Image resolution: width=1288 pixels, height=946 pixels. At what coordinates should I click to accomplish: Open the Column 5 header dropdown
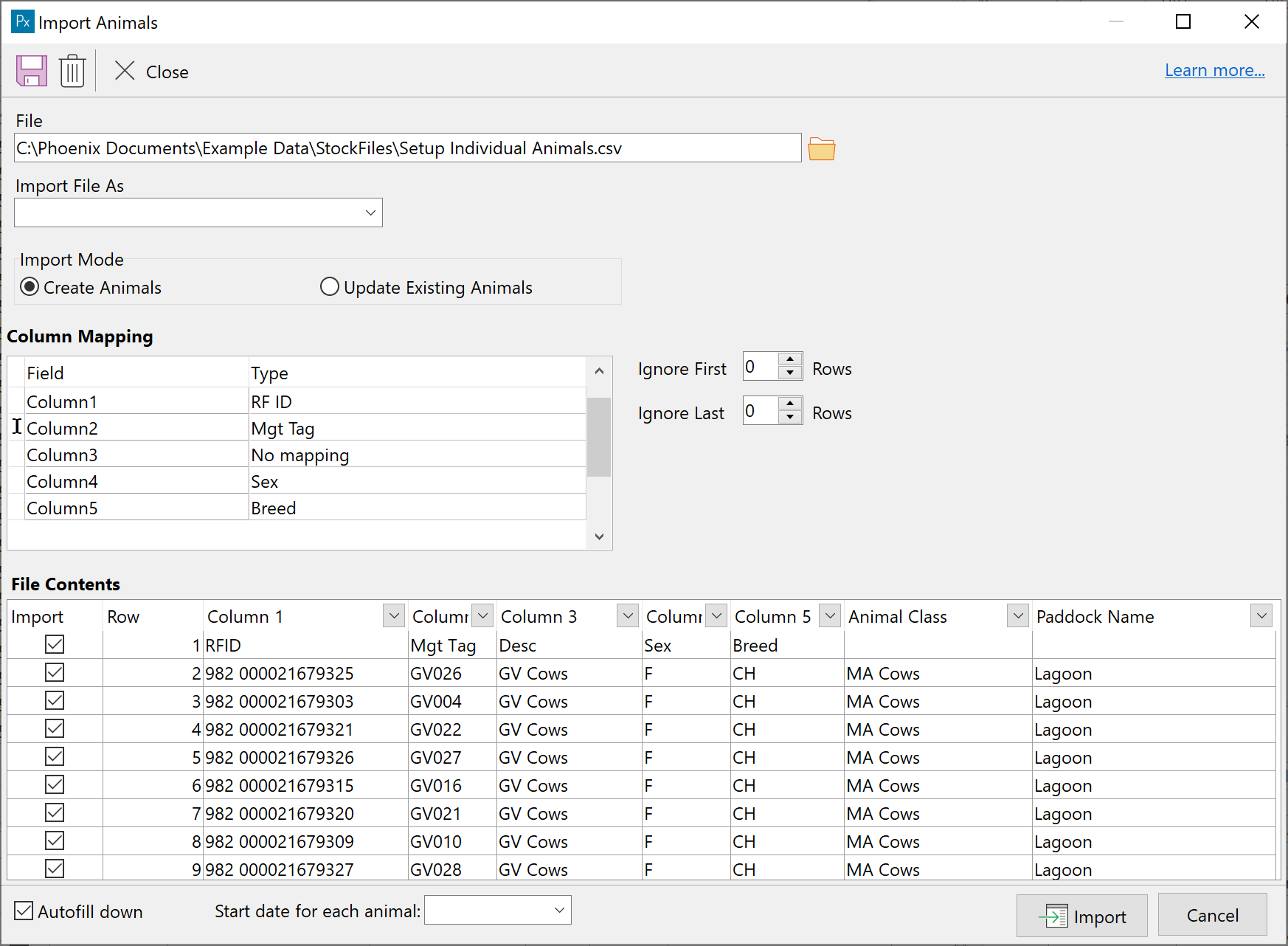[x=830, y=615]
